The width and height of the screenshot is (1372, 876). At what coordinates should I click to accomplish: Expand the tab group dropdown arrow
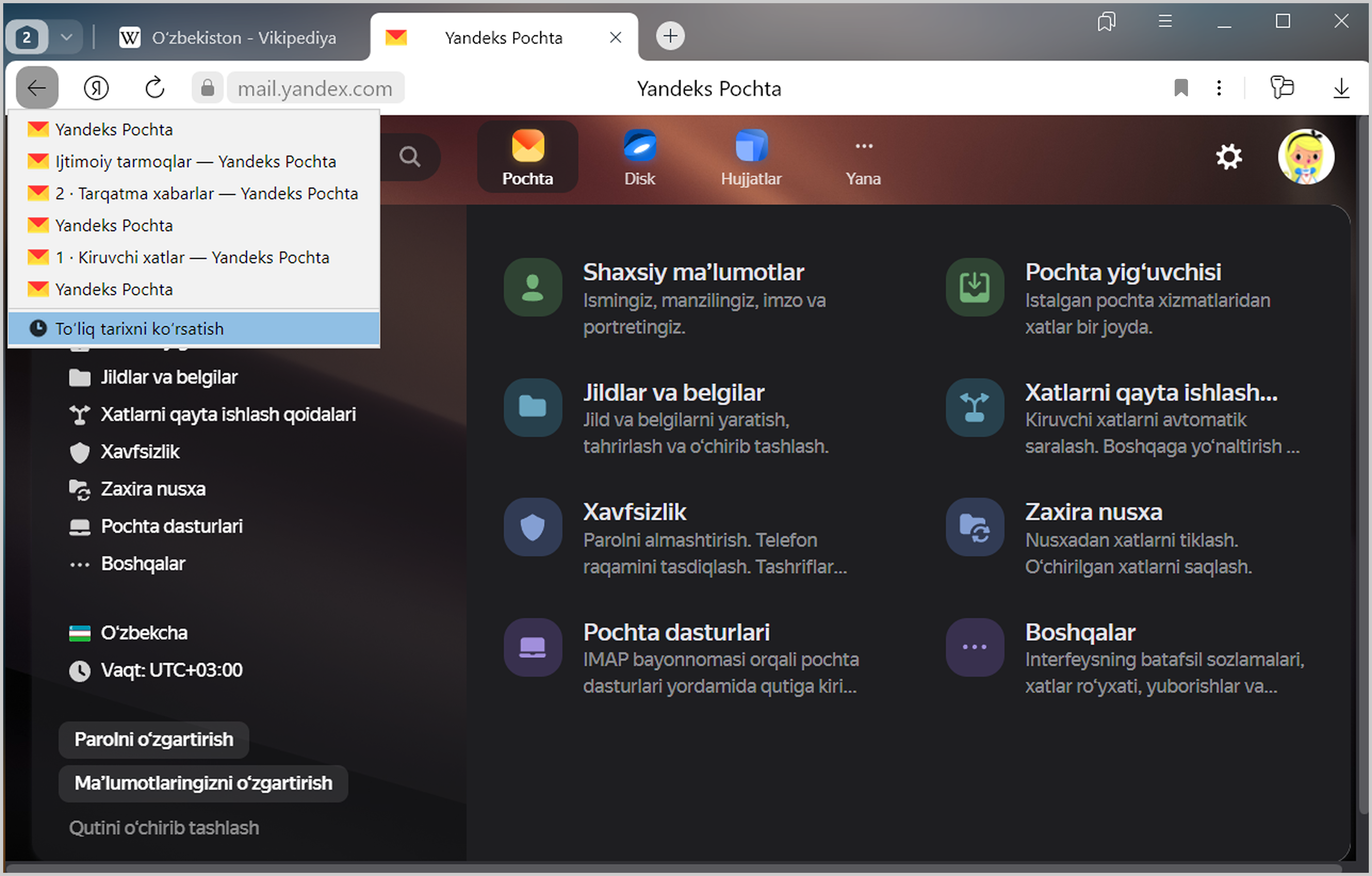(x=67, y=38)
